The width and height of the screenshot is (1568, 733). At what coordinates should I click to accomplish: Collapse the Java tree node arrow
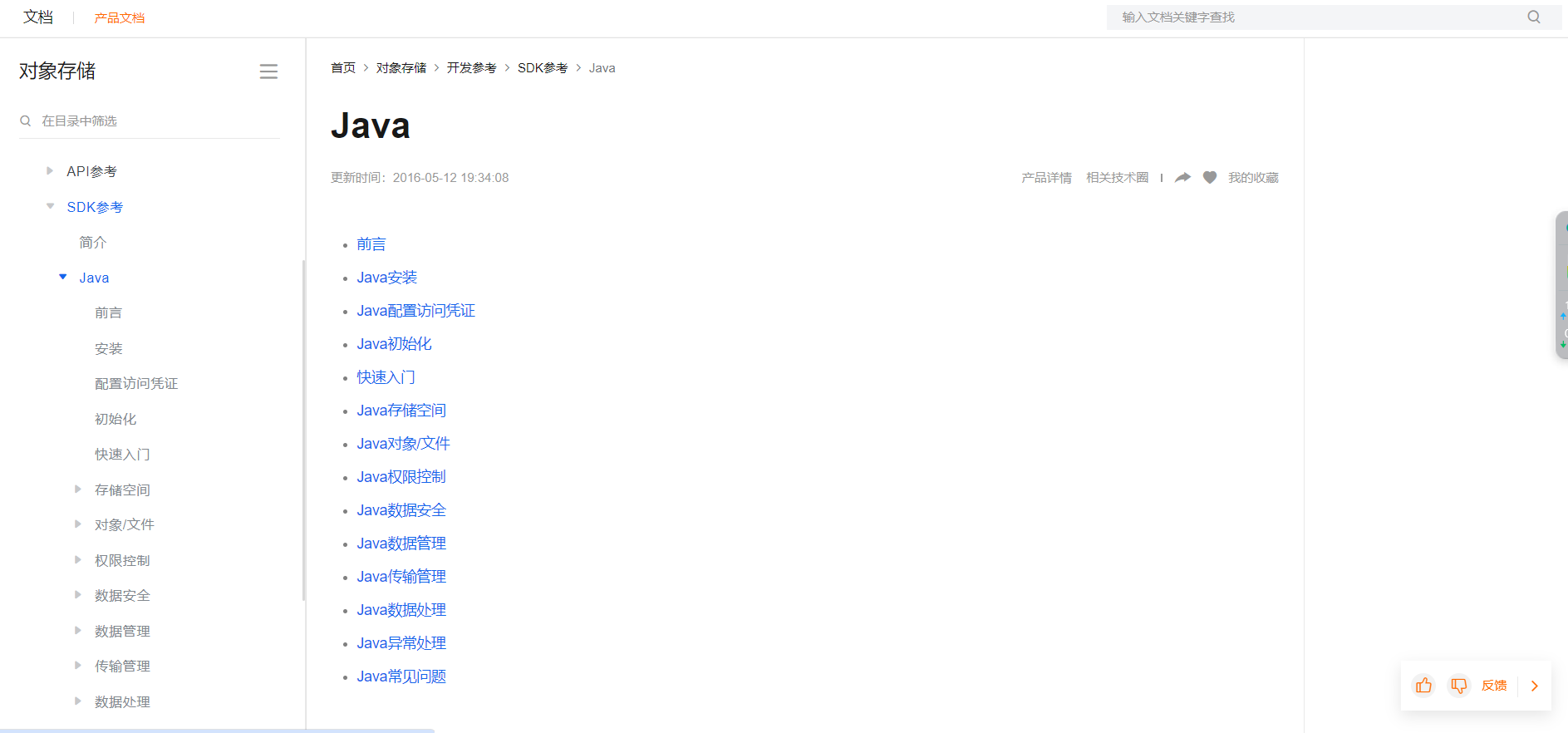(63, 277)
